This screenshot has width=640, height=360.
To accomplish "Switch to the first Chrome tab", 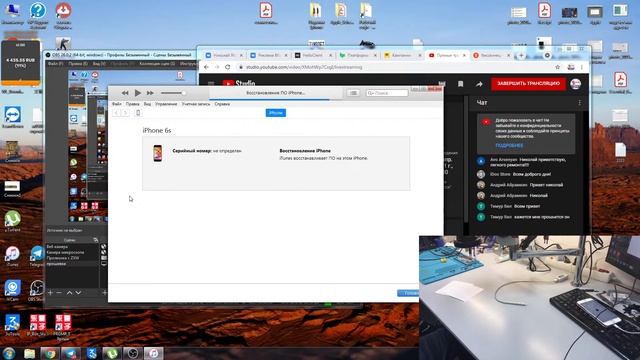I will (x=223, y=55).
